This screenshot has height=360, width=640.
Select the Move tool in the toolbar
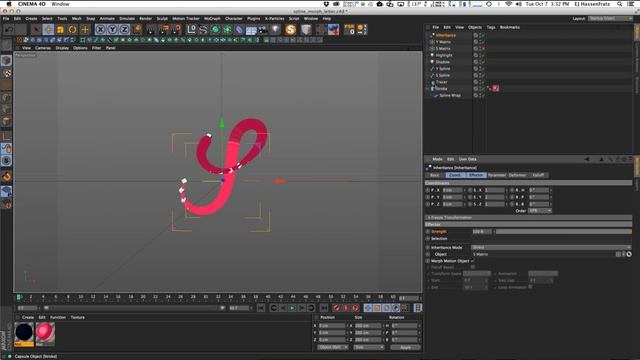click(x=48, y=29)
